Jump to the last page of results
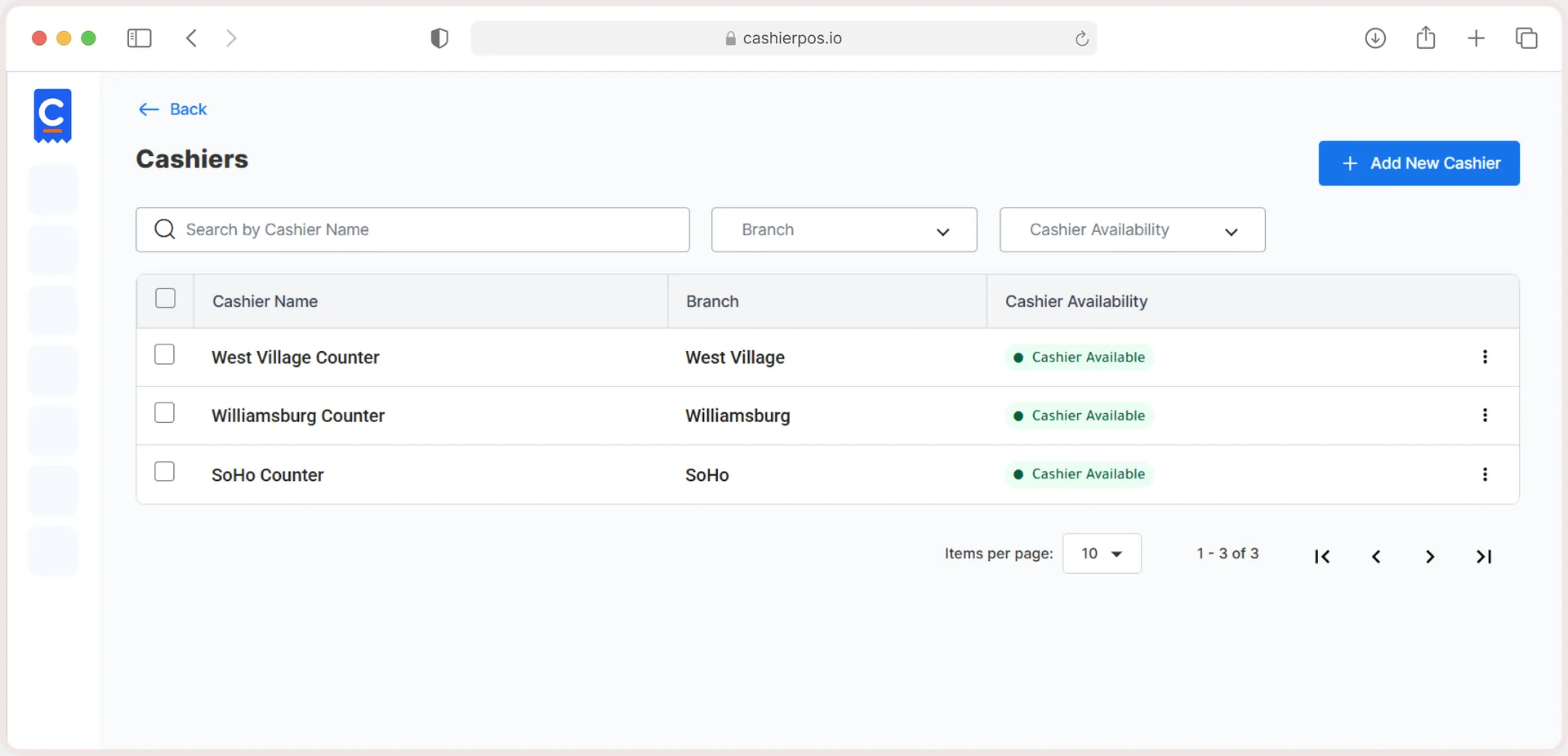Image resolution: width=1568 pixels, height=756 pixels. click(1484, 556)
